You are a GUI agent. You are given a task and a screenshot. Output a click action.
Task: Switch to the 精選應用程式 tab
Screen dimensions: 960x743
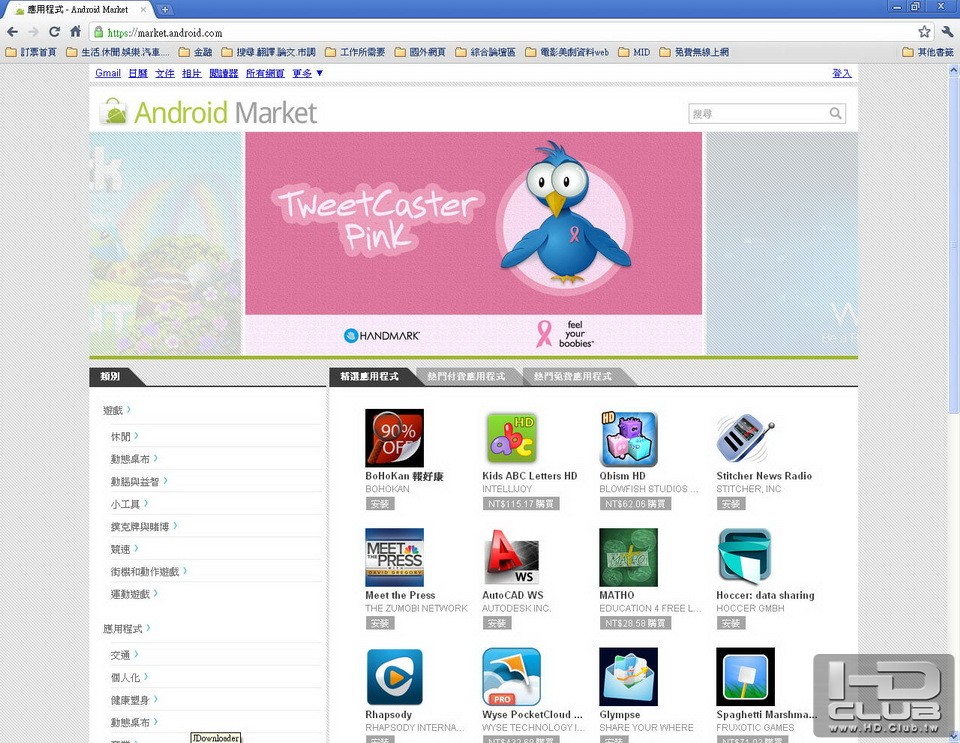pos(370,376)
